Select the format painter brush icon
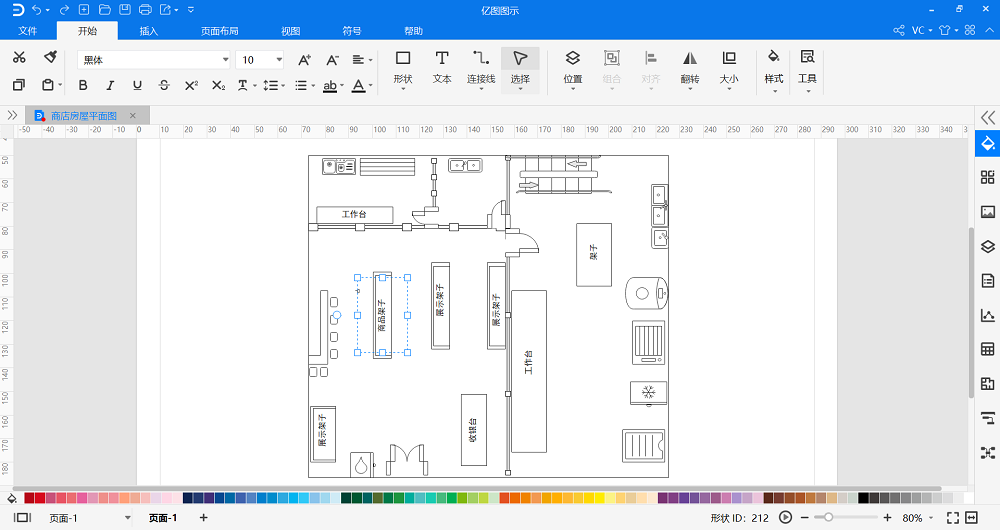Image resolution: width=1000 pixels, height=530 pixels. (x=50, y=59)
